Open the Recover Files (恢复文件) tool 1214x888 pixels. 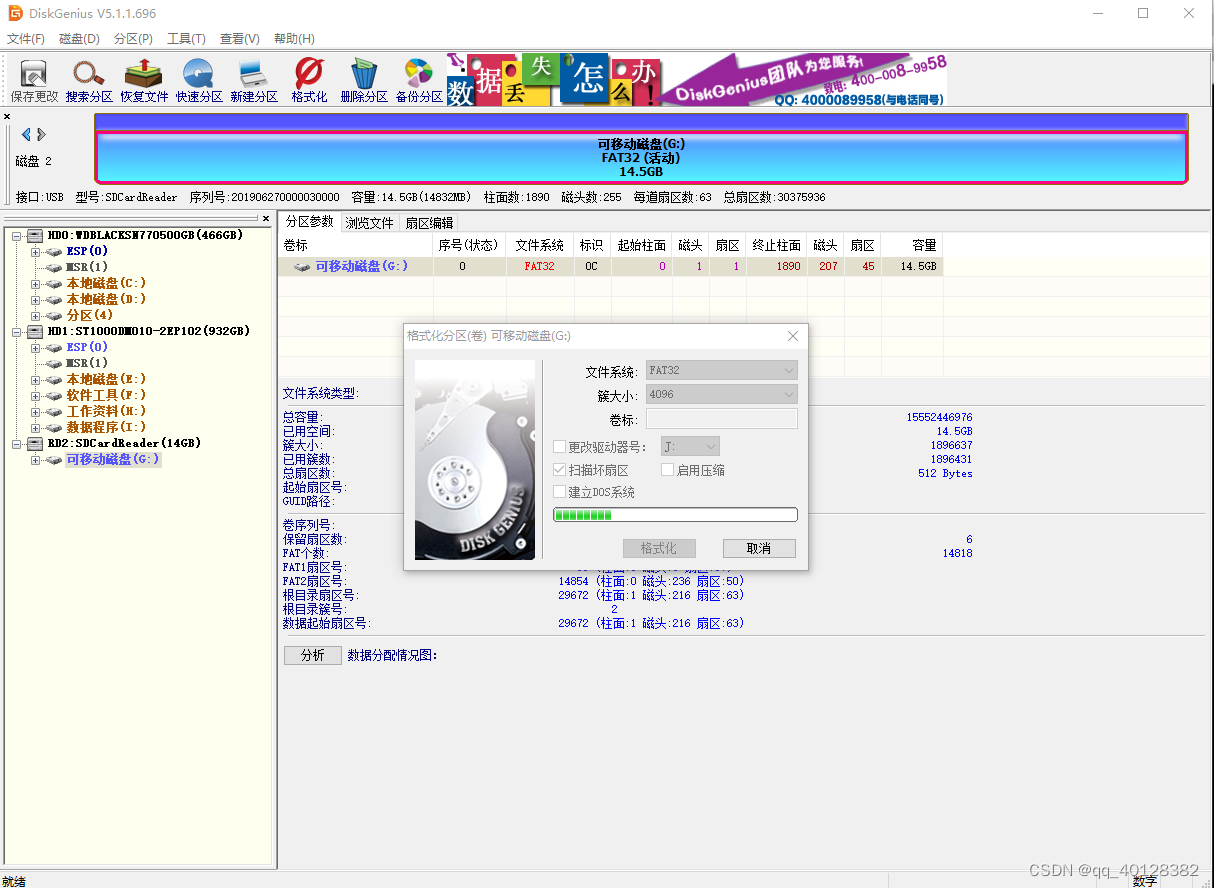tap(144, 80)
